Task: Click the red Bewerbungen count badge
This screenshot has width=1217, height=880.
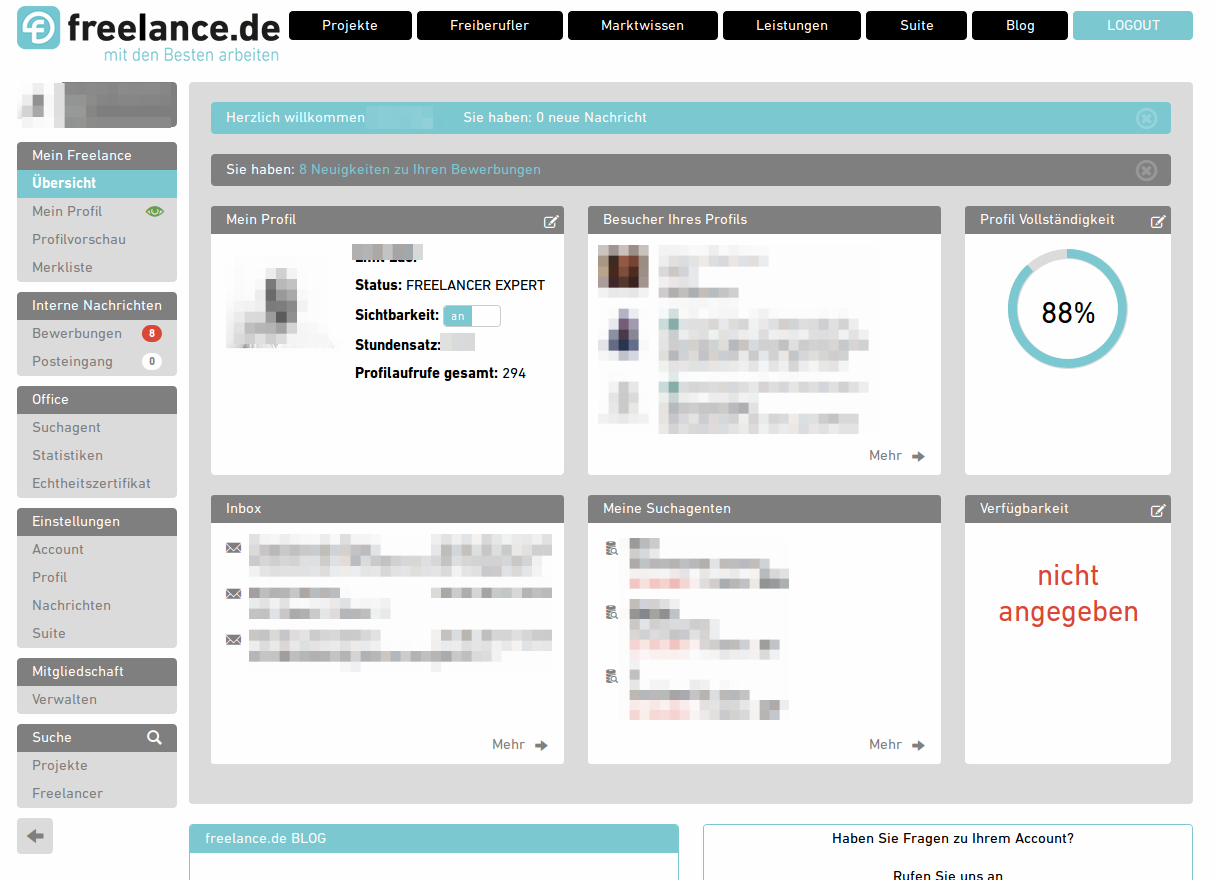Action: coord(152,333)
